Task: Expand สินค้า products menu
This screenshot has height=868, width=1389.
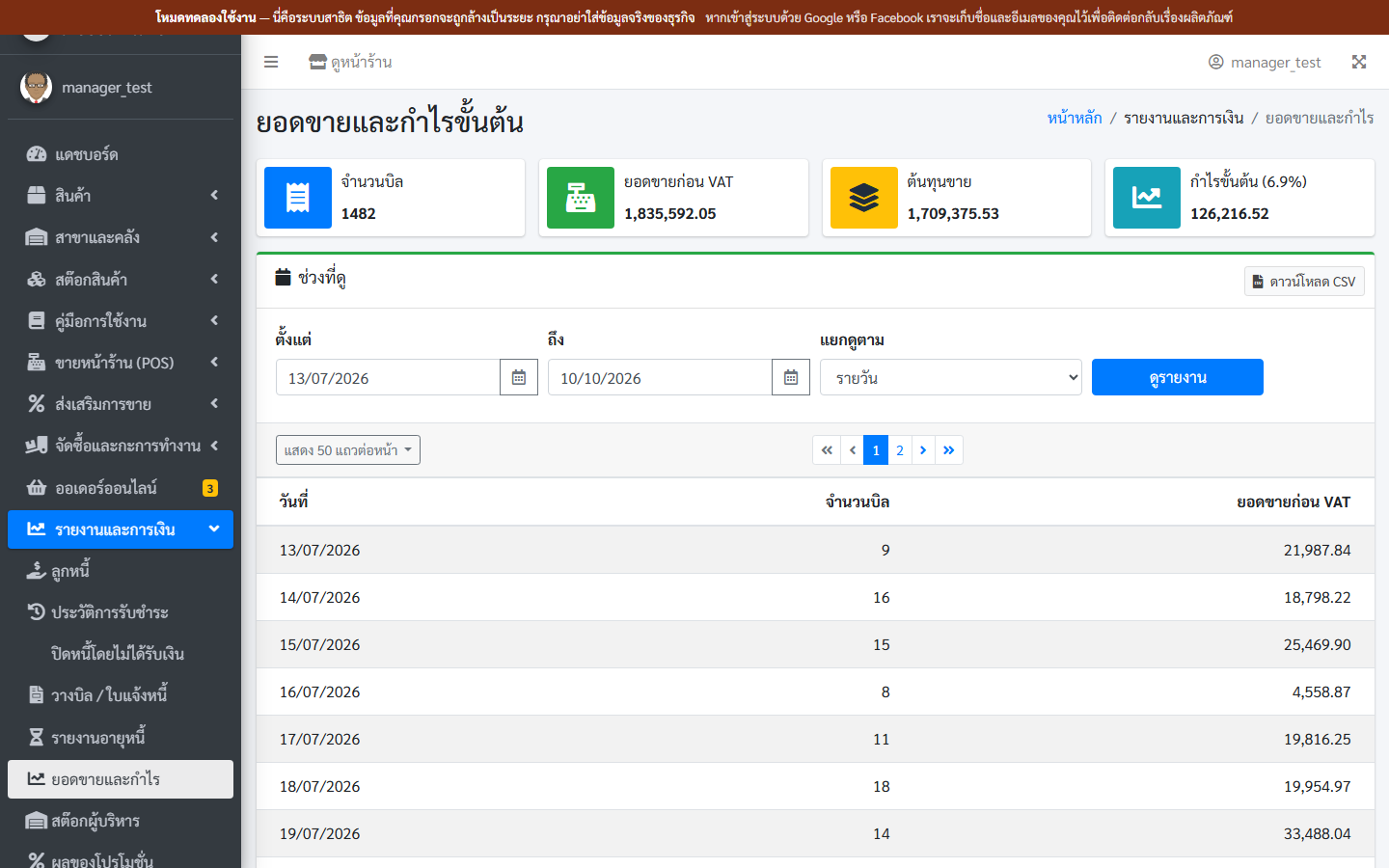Action: coord(121,196)
